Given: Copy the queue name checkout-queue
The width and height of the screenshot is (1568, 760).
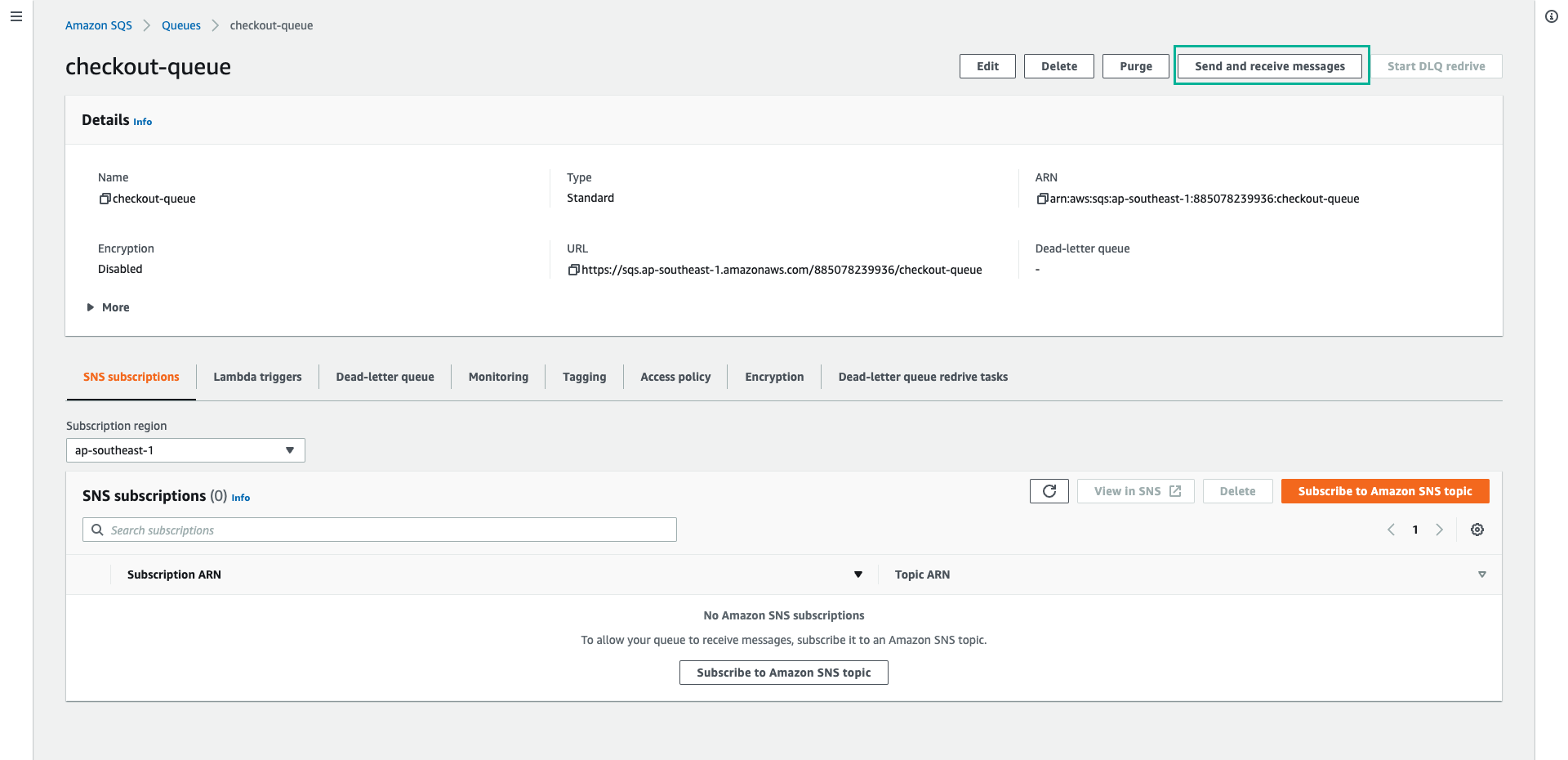Looking at the screenshot, I should [x=105, y=199].
